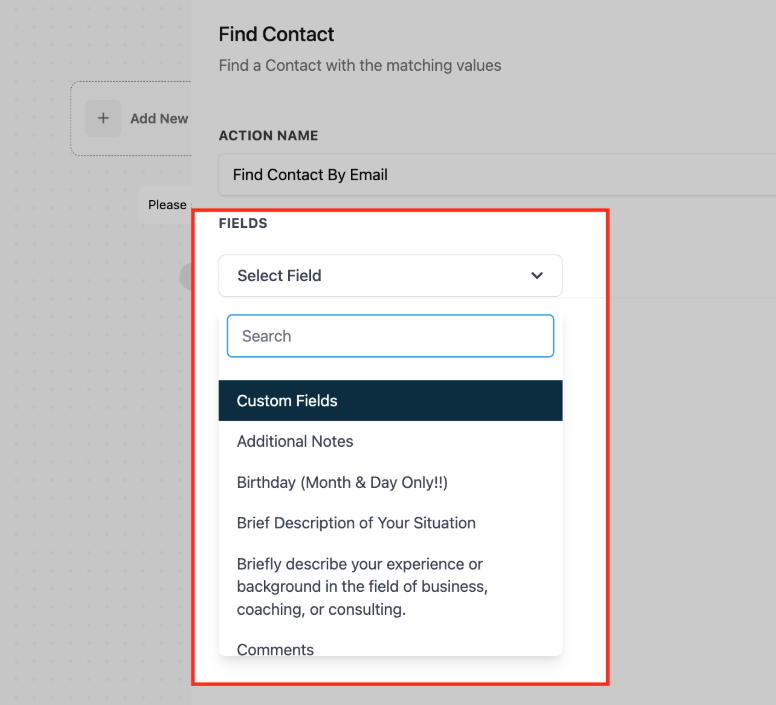Click the Find a Contact description subtitle
The height and width of the screenshot is (705, 776).
click(x=360, y=65)
